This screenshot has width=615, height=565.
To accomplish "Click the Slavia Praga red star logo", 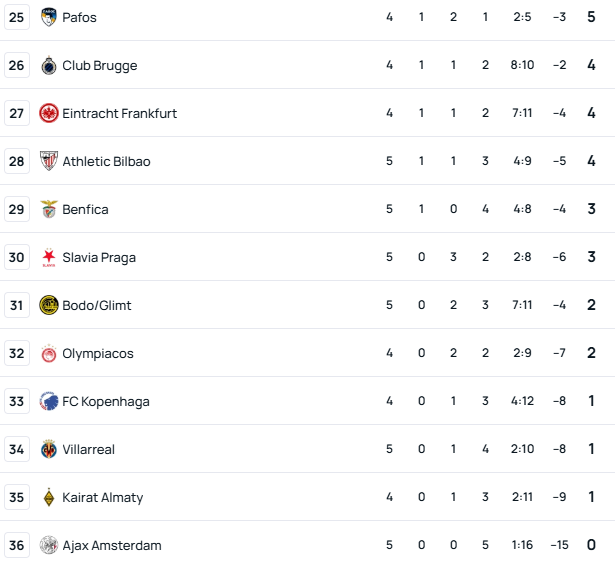I will pyautogui.click(x=49, y=257).
